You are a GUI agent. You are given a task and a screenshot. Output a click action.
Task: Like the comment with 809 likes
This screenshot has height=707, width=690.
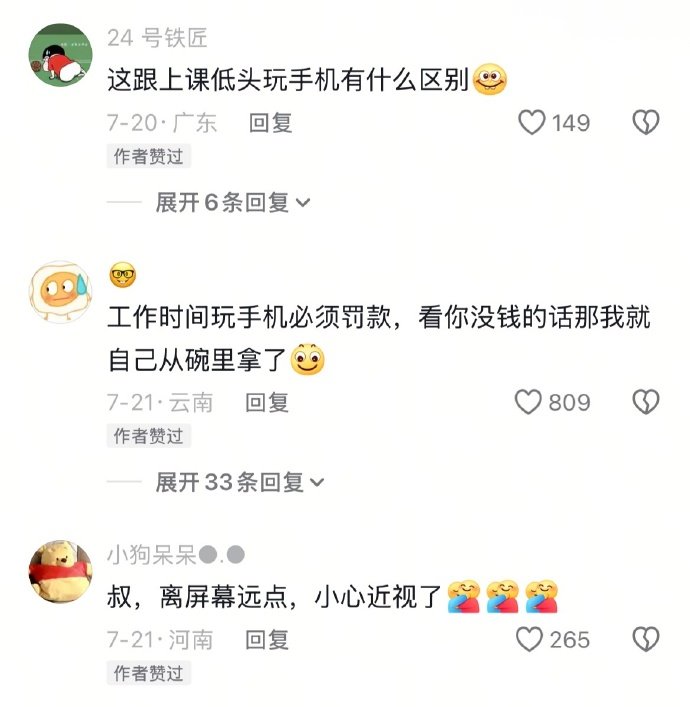[x=528, y=402]
